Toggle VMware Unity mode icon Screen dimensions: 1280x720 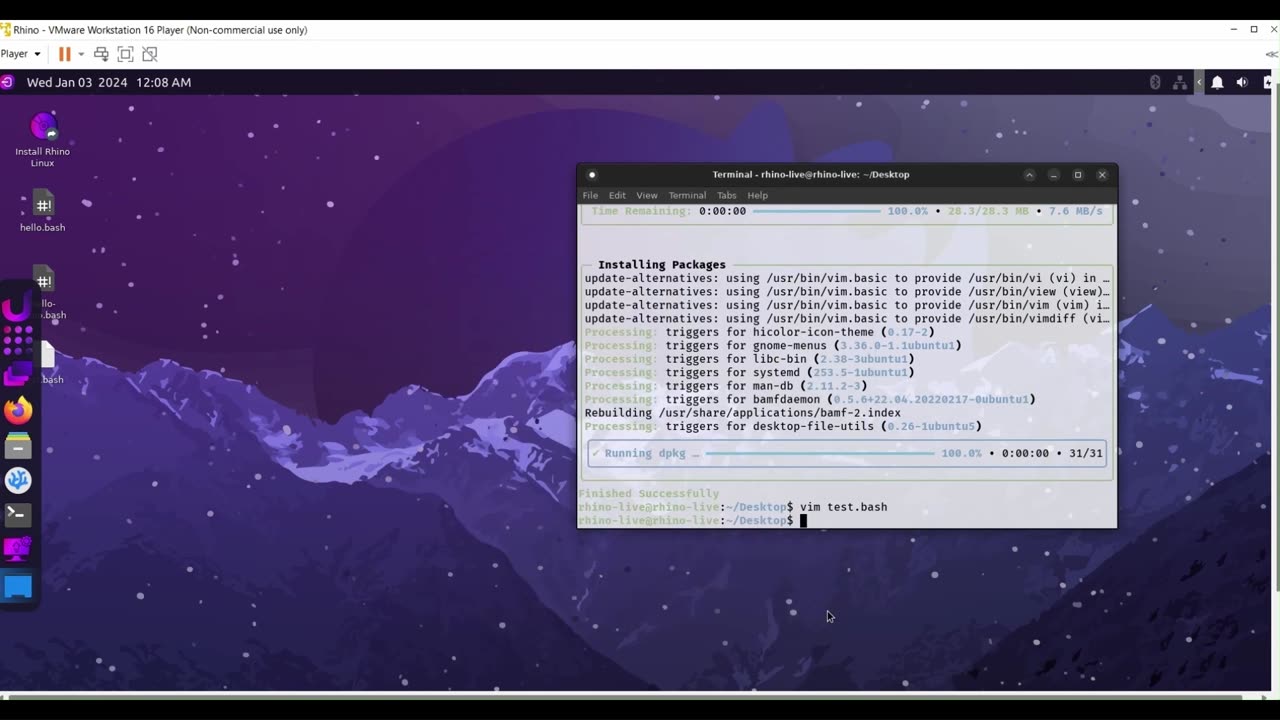click(x=149, y=54)
